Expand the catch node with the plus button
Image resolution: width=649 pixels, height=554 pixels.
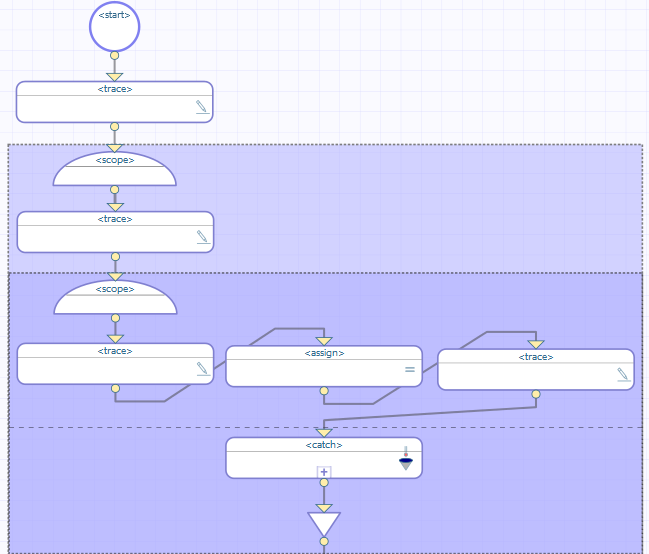click(324, 472)
